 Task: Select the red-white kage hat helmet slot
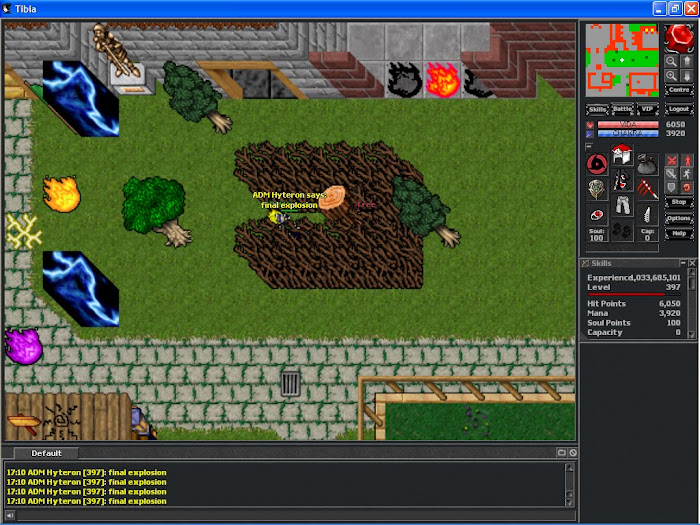point(622,154)
